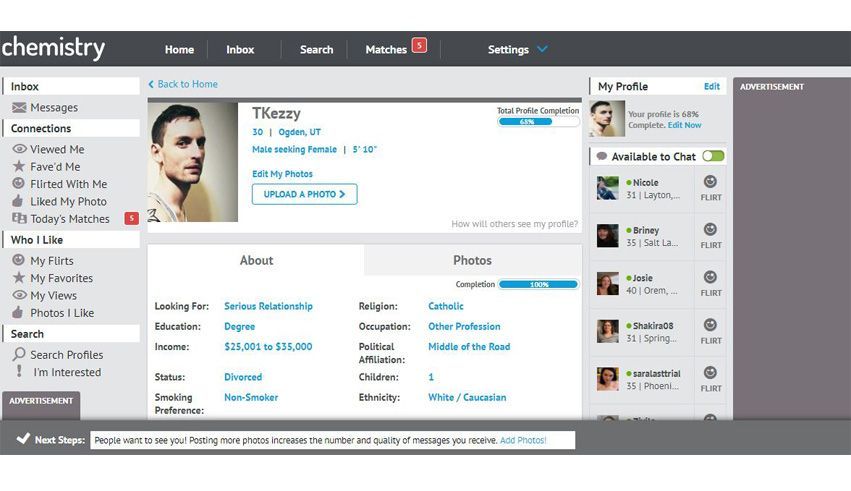Click Middle of the Road value
This screenshot has width=851, height=491.
click(469, 347)
